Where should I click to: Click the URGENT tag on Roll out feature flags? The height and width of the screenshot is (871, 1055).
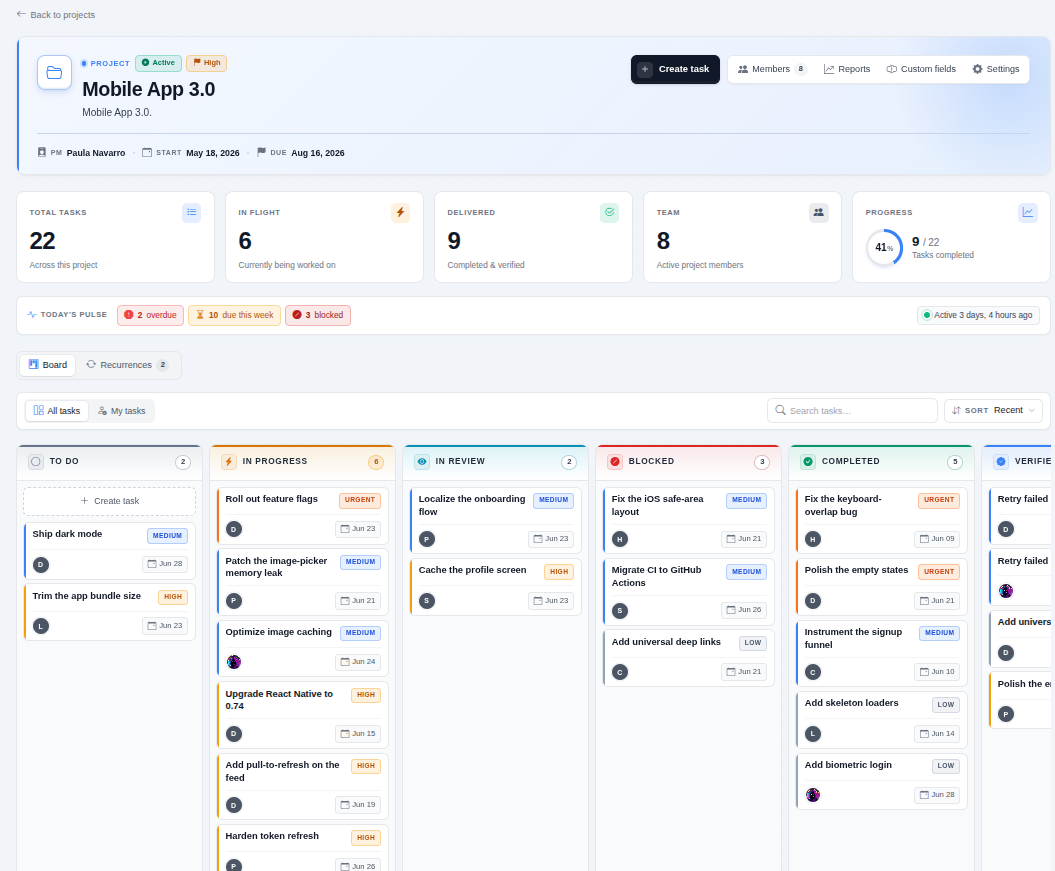click(x=360, y=500)
